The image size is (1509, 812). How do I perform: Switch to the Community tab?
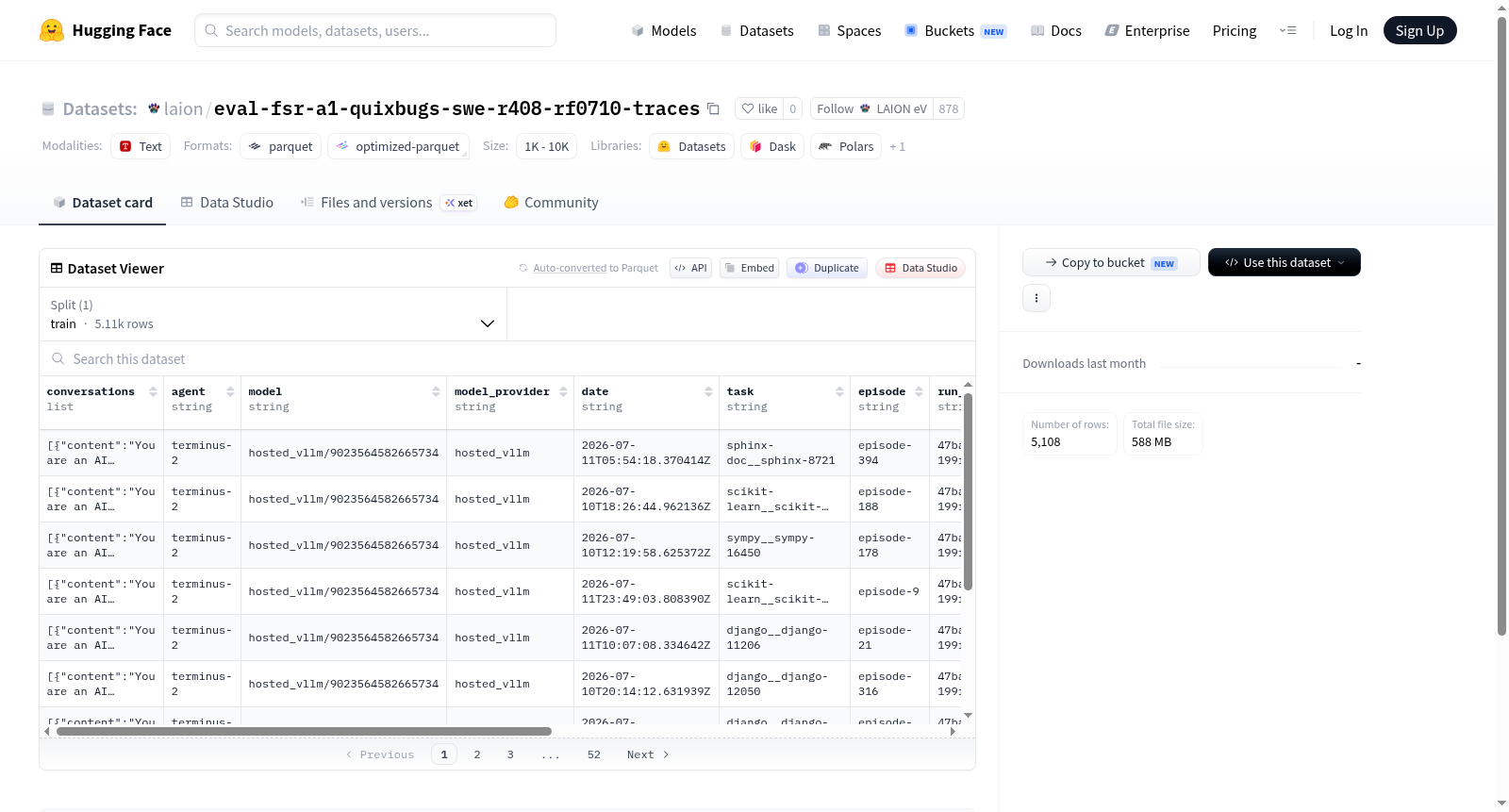[x=551, y=203]
